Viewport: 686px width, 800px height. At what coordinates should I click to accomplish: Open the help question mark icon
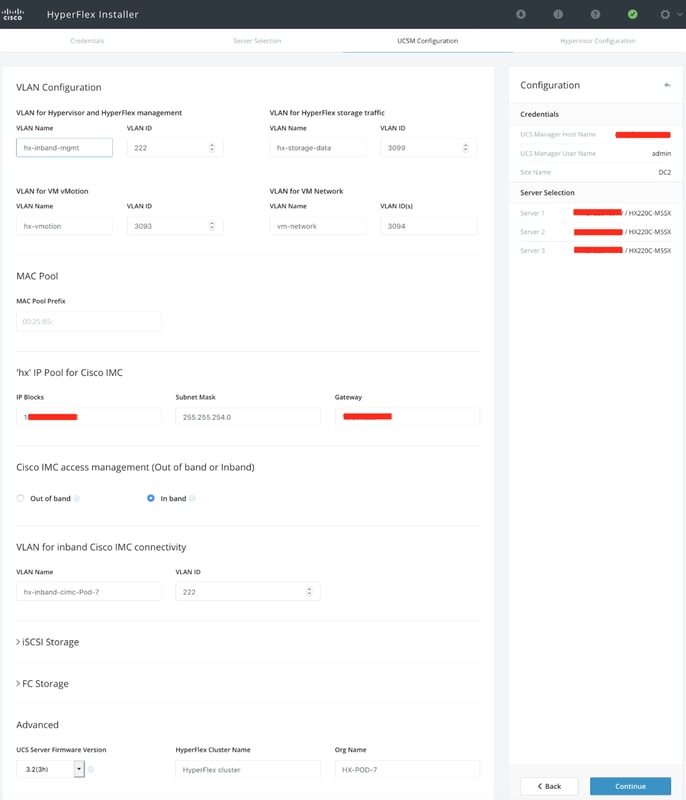pos(595,14)
